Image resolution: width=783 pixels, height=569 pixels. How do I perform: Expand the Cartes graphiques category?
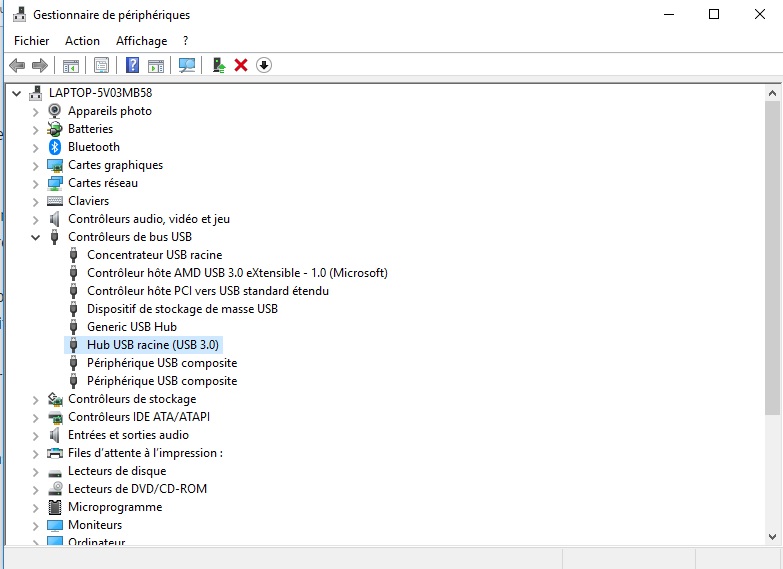pos(36,165)
